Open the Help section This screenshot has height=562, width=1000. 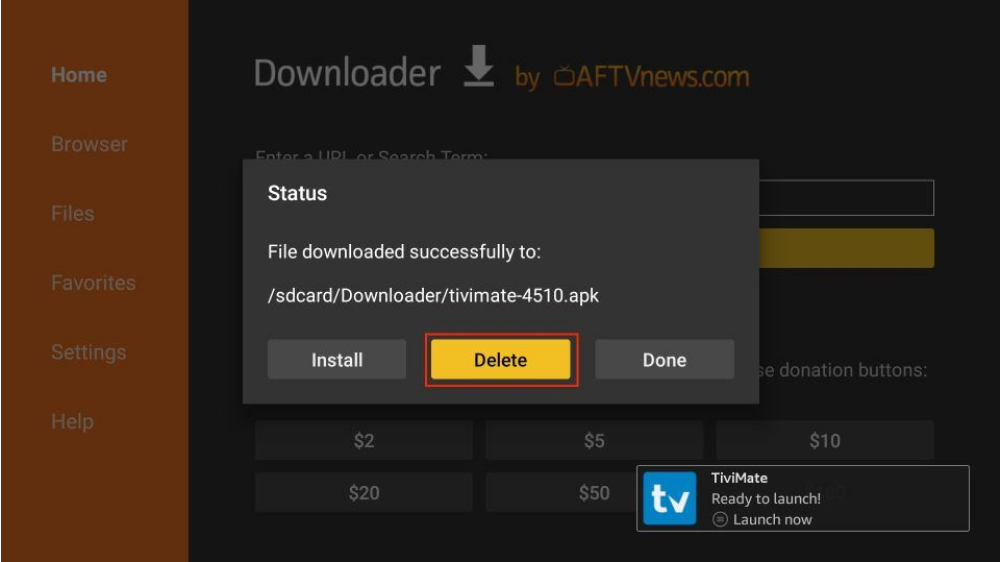(x=72, y=422)
